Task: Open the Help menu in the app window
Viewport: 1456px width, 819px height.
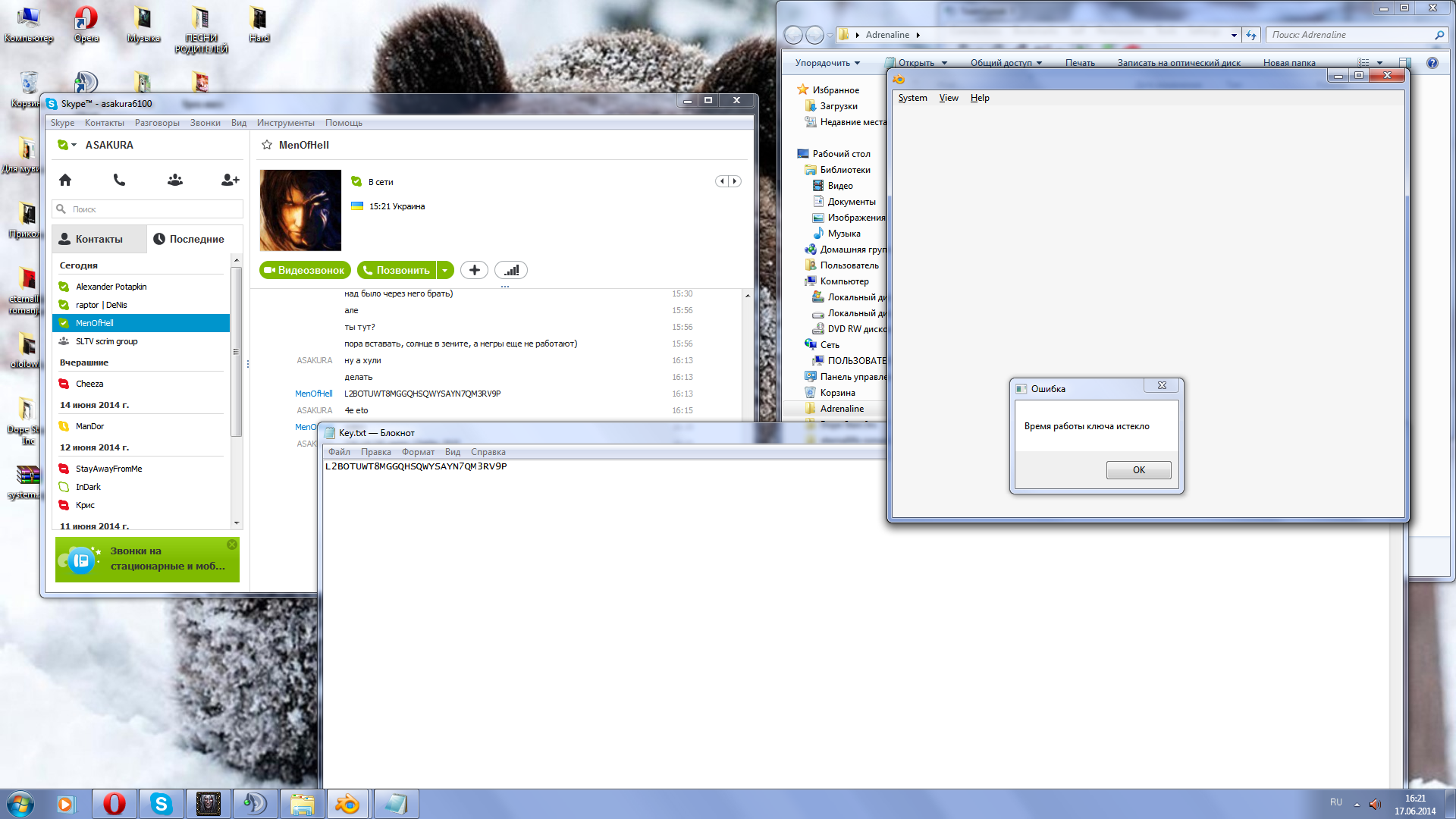Action: [x=980, y=98]
